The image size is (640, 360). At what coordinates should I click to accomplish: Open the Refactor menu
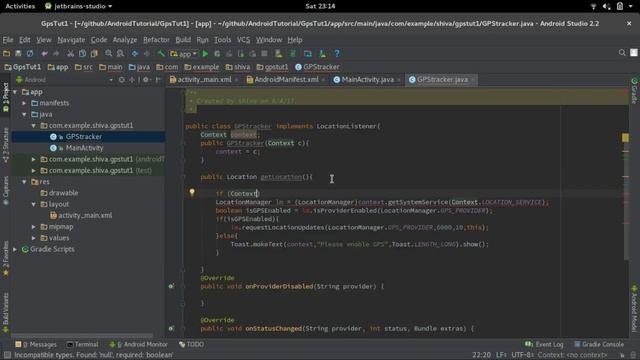[x=156, y=40]
